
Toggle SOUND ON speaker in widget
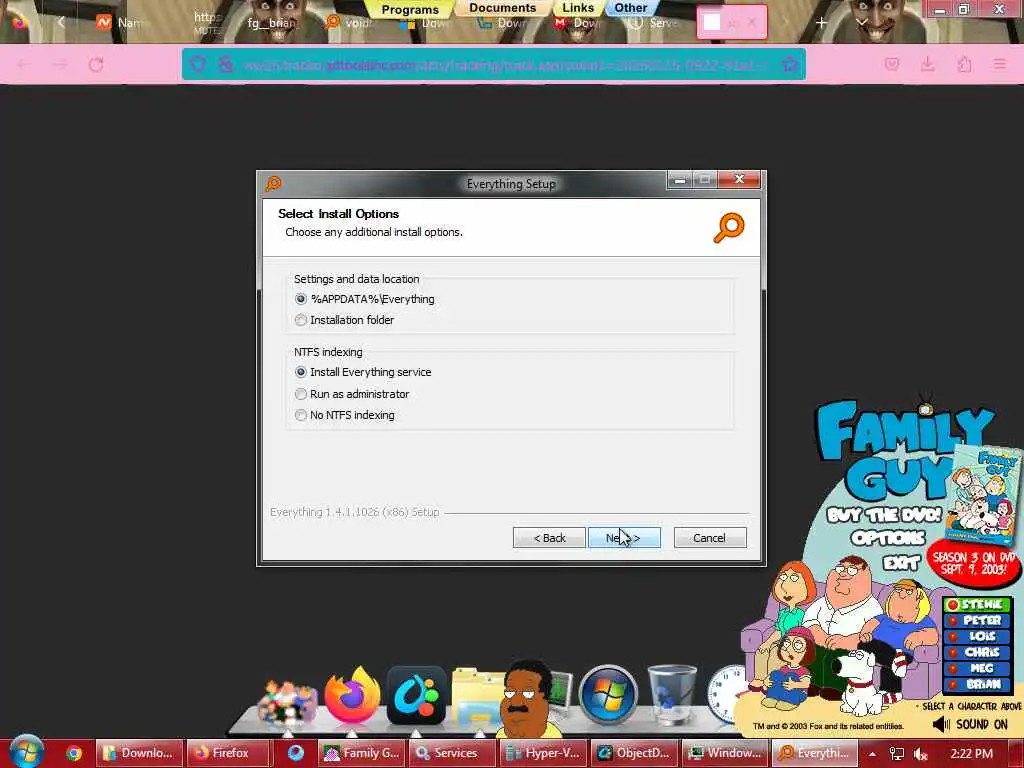click(x=970, y=724)
